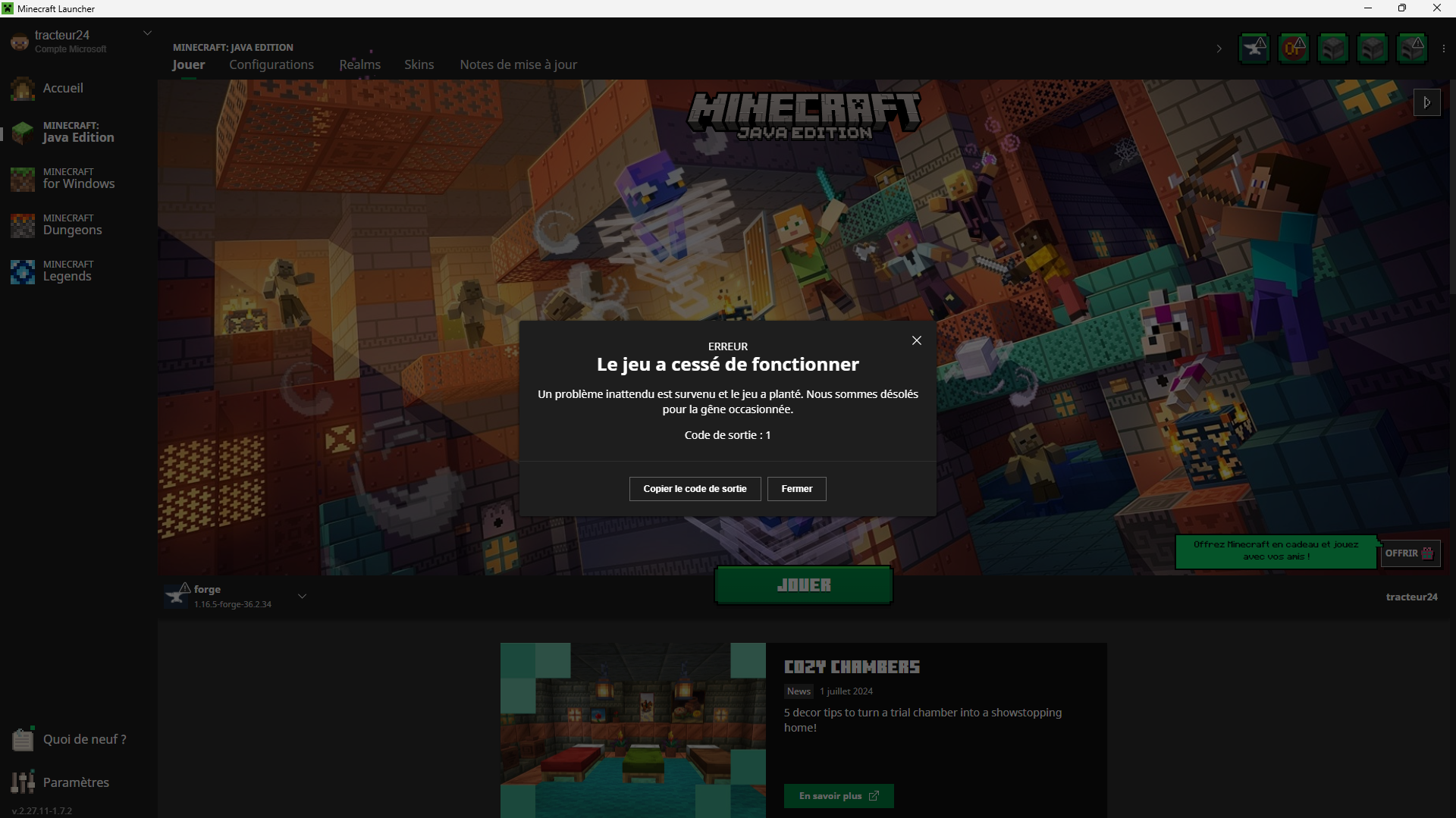Viewport: 1456px width, 818px height.
Task: Open Minecraft Legends in the sidebar
Action: pyautogui.click(x=52, y=271)
